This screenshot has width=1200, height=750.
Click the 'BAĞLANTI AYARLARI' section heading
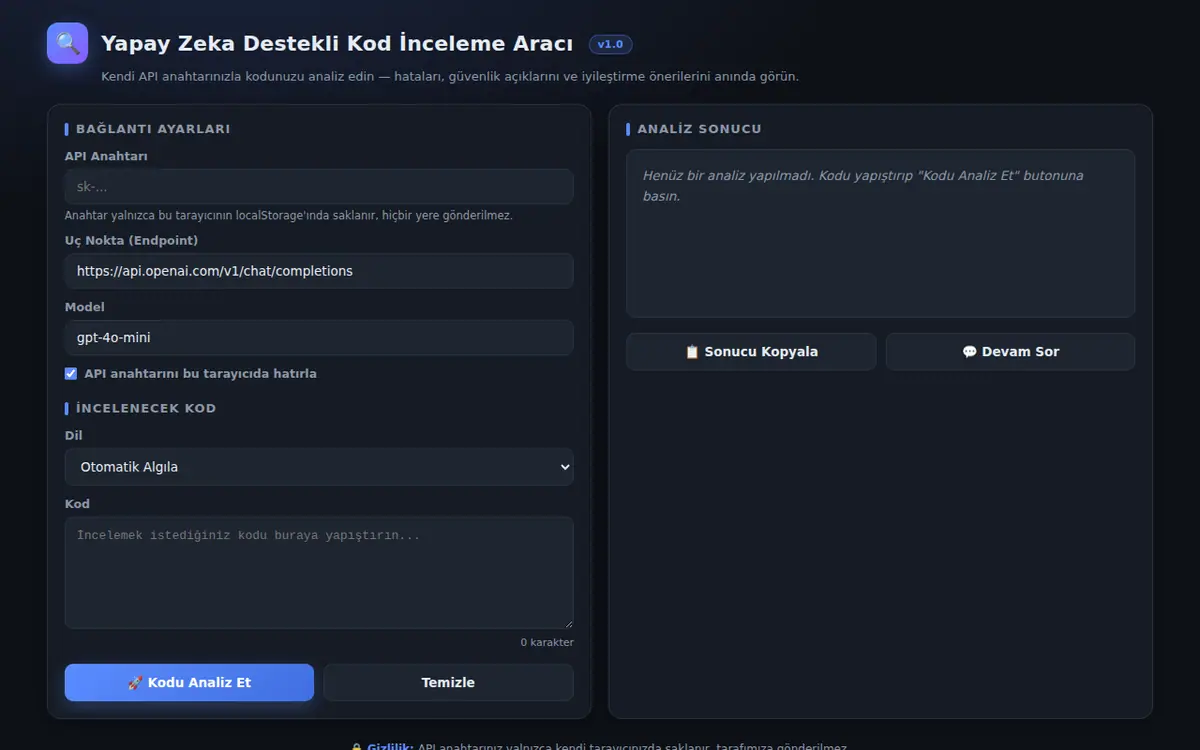pos(153,129)
